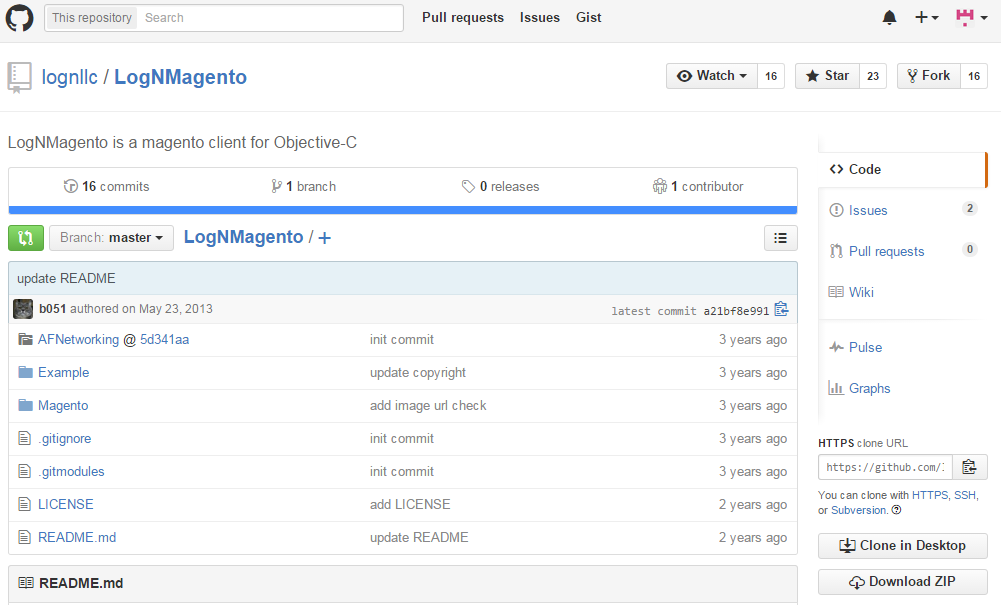Image resolution: width=1001 pixels, height=605 pixels.
Task: Click the GitHub Octocat logo
Action: coord(20,18)
